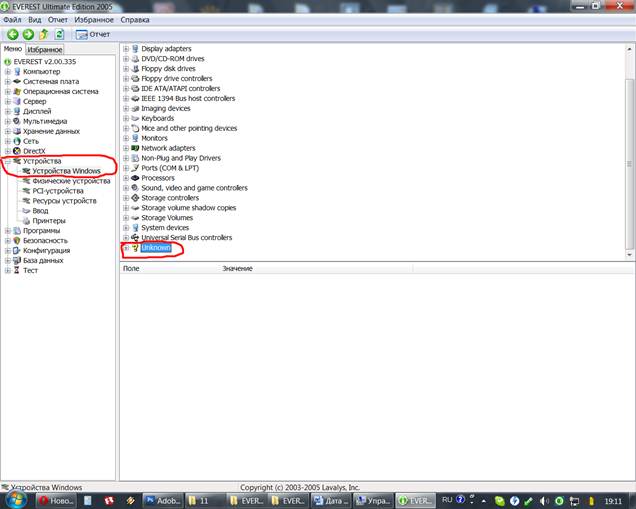This screenshot has width=636, height=509.
Task: Open the Справка menu
Action: click(134, 20)
